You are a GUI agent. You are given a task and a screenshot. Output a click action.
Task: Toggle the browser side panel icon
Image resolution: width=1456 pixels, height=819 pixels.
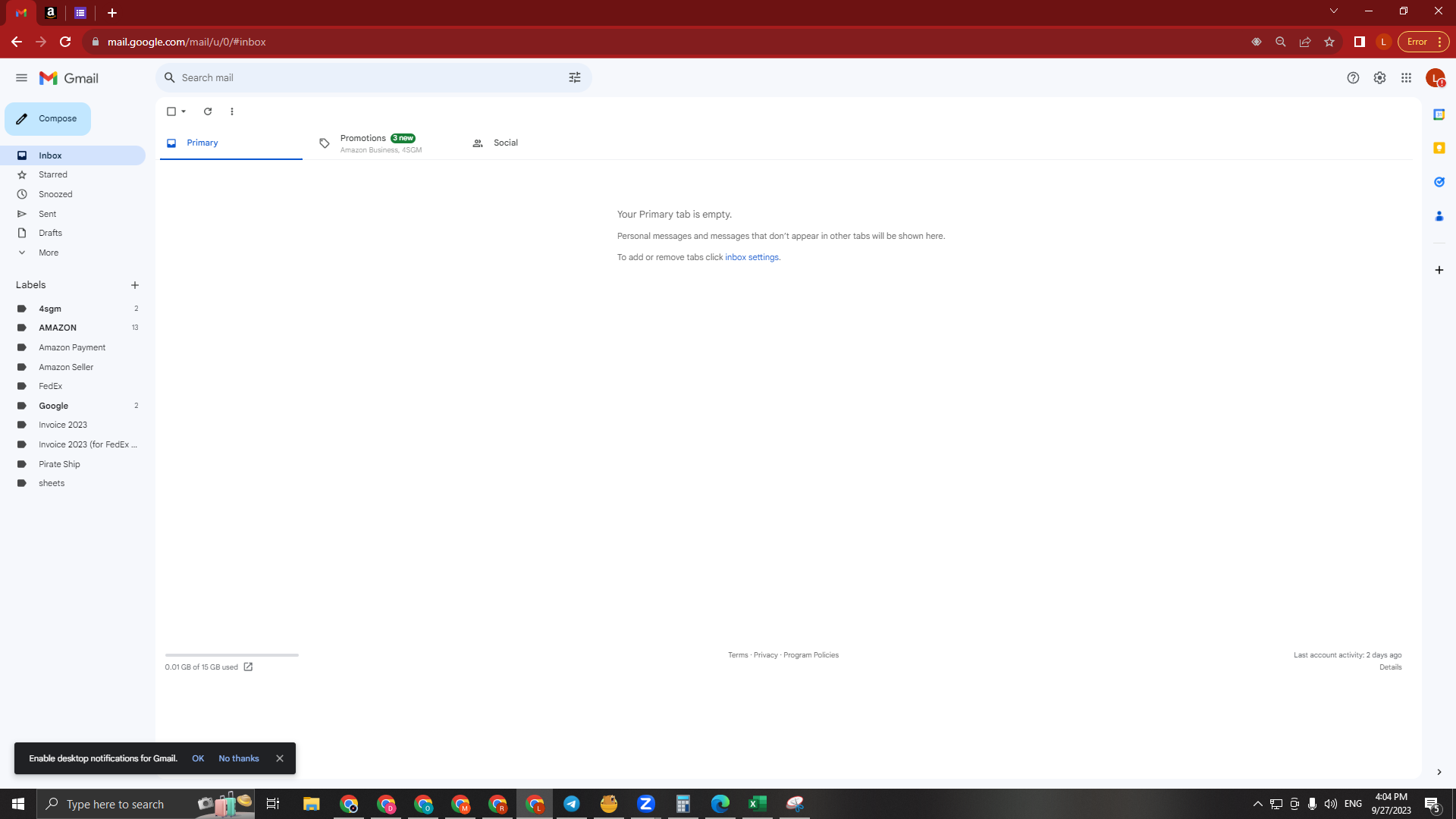click(x=1359, y=42)
